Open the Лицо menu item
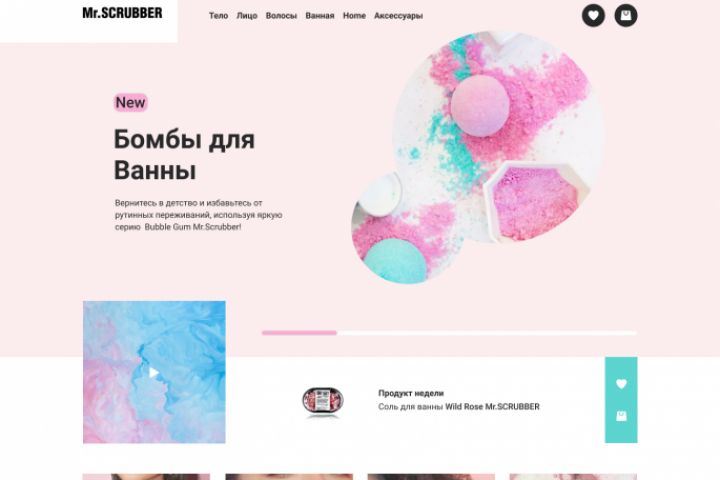720x480 pixels. (247, 16)
